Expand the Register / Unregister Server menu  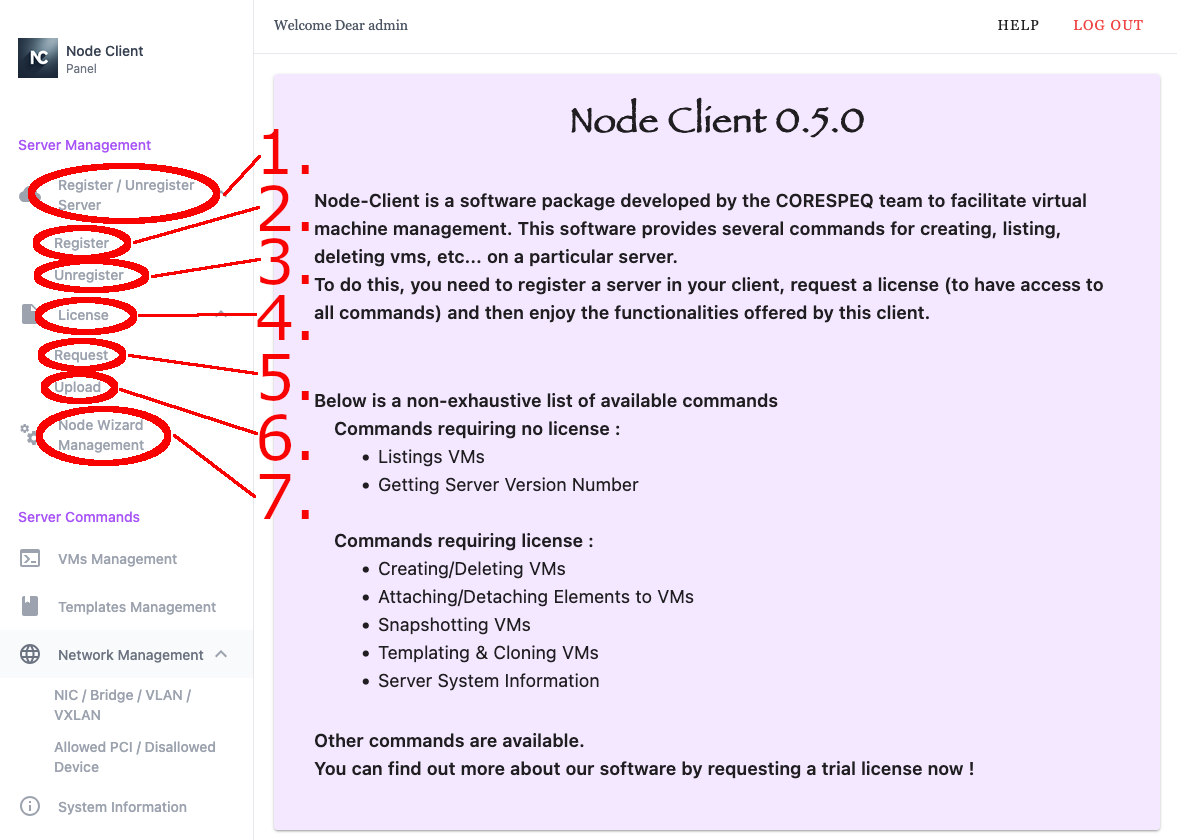point(126,195)
